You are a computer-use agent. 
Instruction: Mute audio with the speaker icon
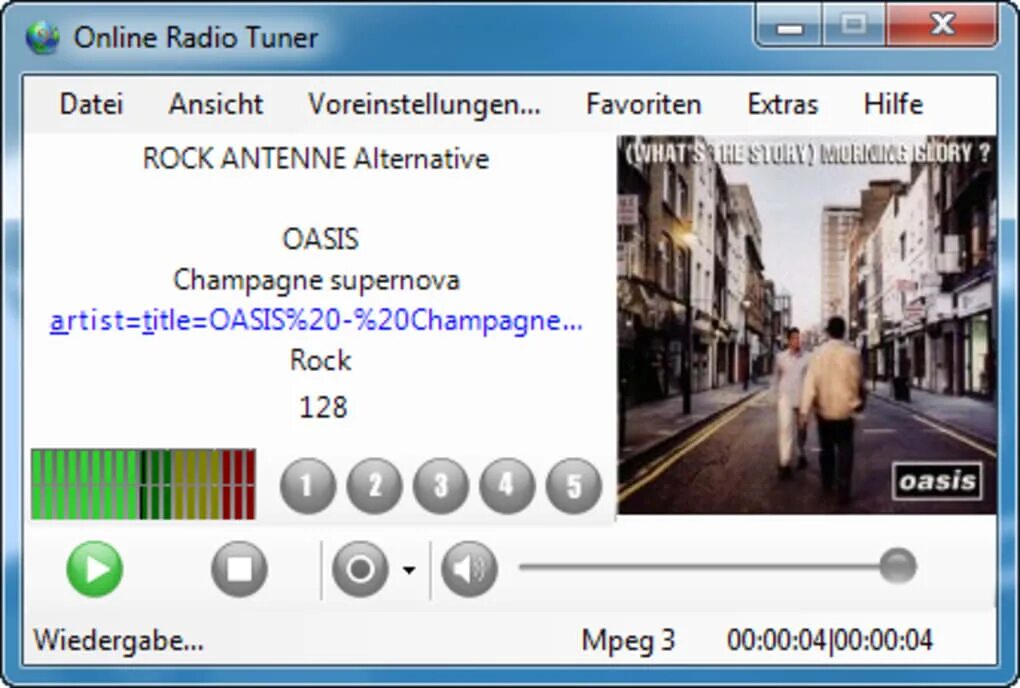click(x=469, y=569)
